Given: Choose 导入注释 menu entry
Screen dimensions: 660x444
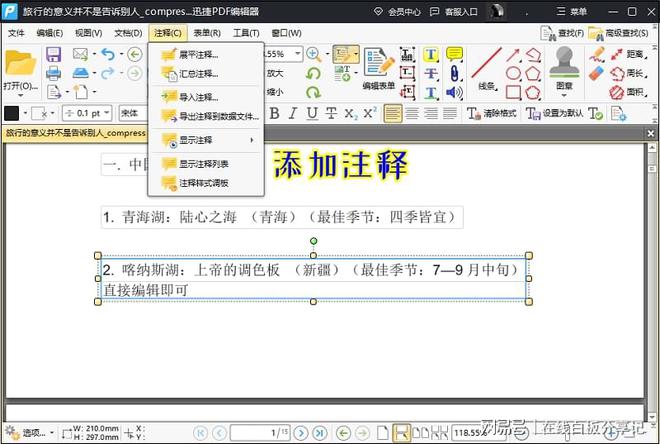Looking at the screenshot, I should click(x=198, y=97).
